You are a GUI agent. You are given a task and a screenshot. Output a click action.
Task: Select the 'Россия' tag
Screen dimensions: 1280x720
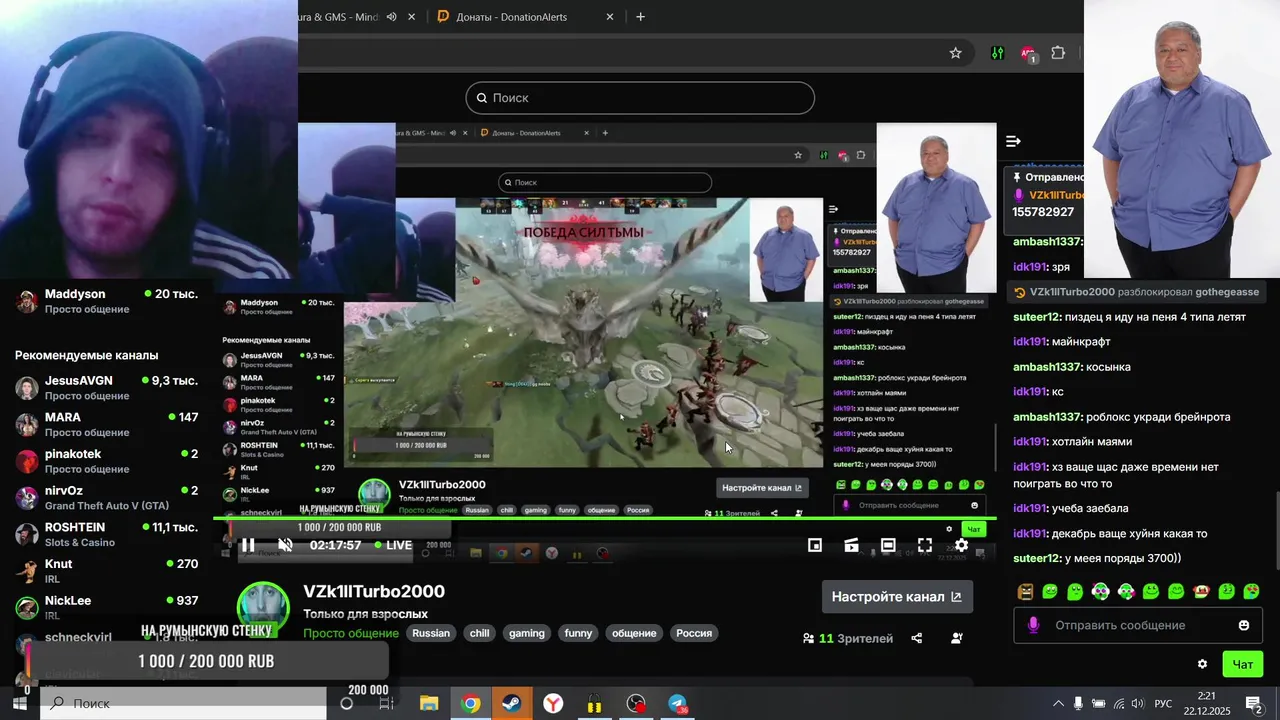[694, 633]
